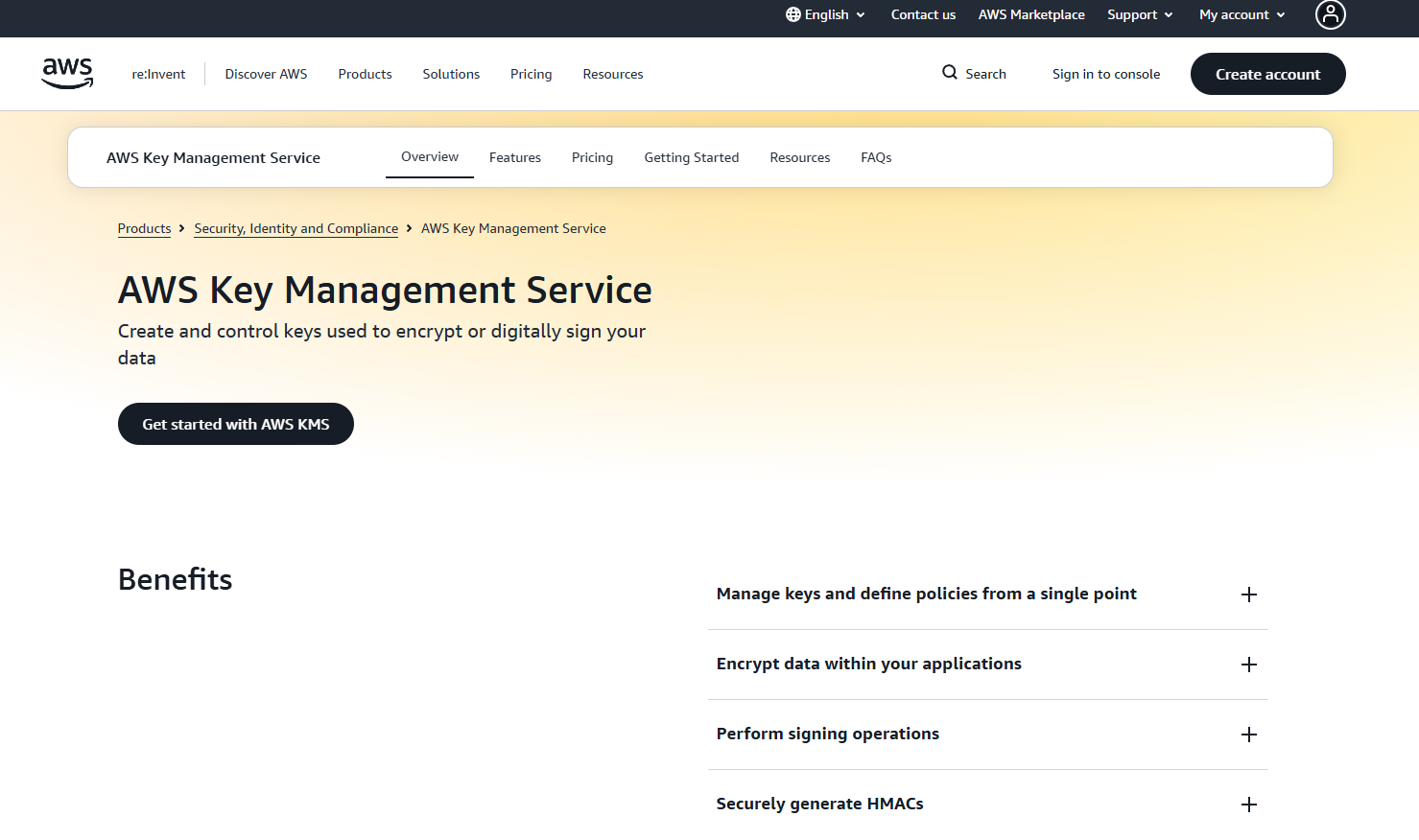The width and height of the screenshot is (1419, 840).
Task: Open AWS Marketplace link
Action: coord(1031,14)
